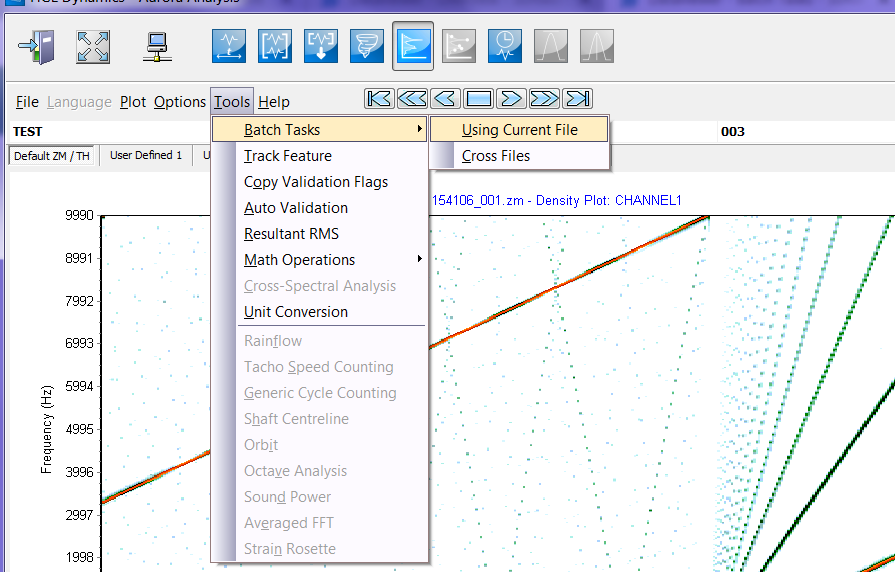Step back one record with left arrow
895x572 pixels.
[x=445, y=99]
